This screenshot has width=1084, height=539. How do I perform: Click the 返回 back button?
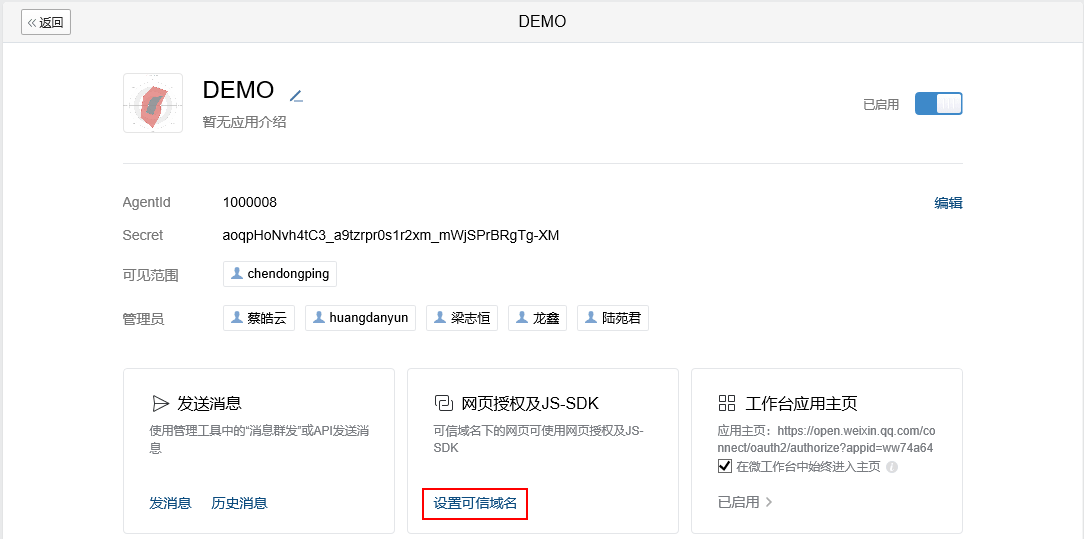[46, 22]
